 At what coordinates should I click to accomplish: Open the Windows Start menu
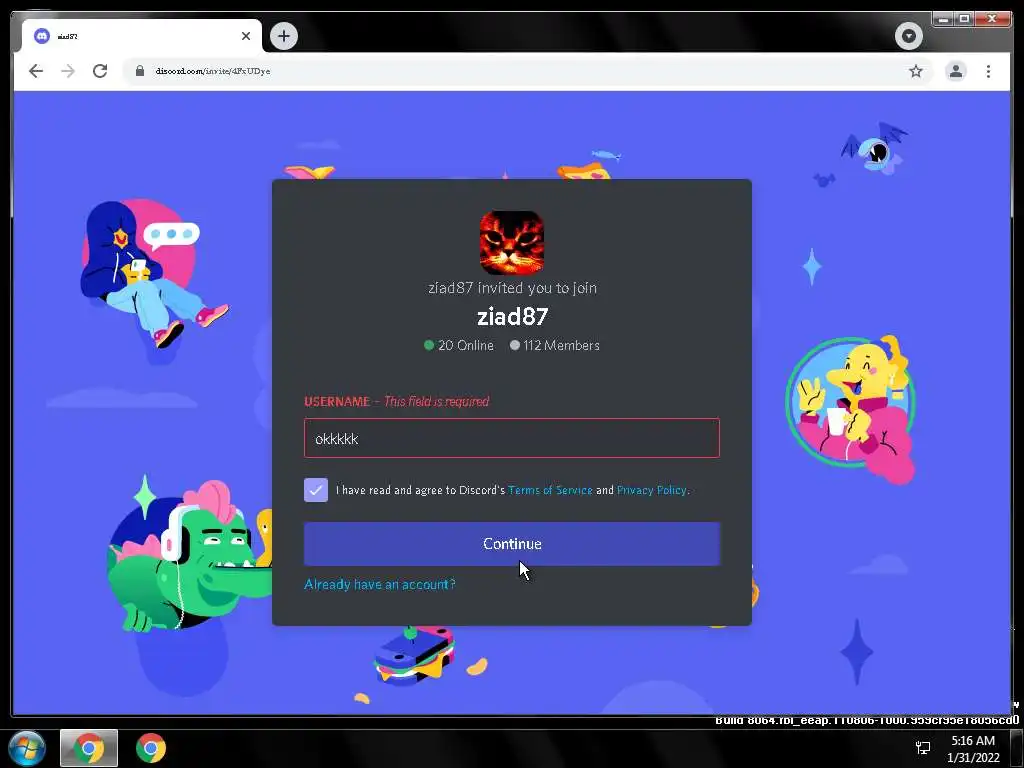pos(27,748)
